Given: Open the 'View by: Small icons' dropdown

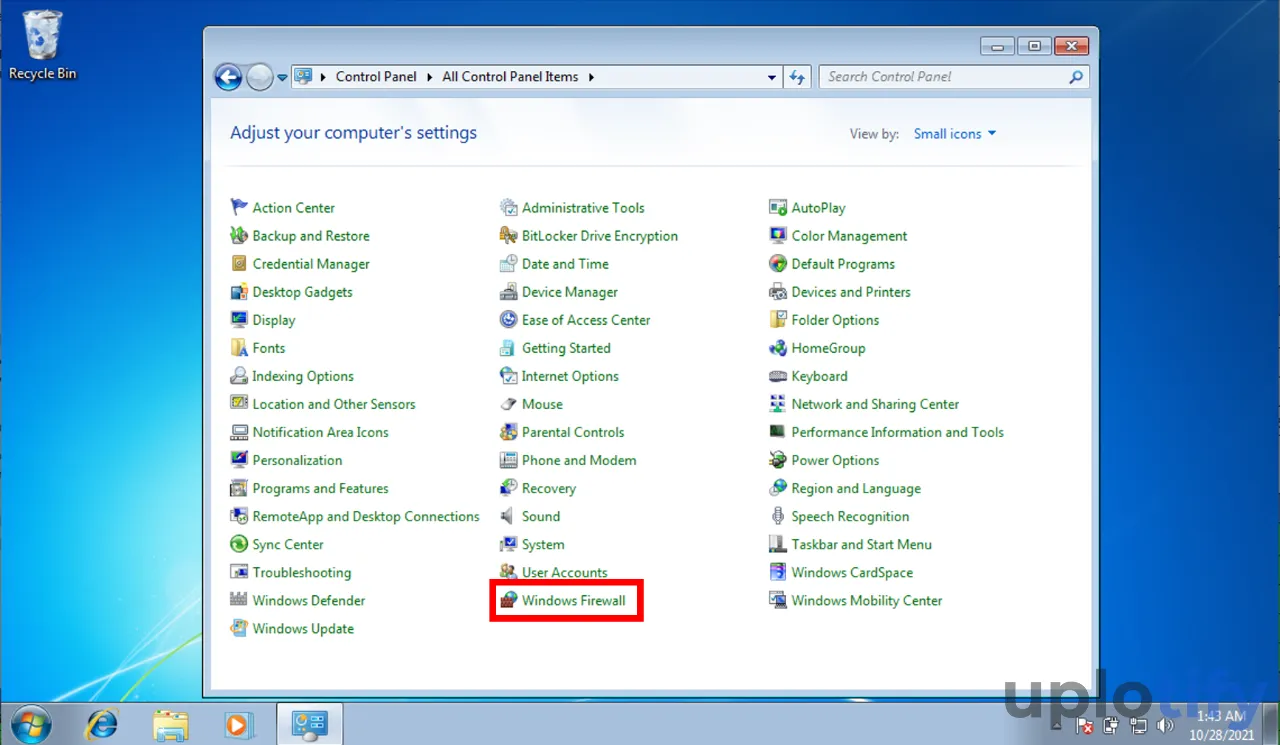Looking at the screenshot, I should click(x=955, y=133).
